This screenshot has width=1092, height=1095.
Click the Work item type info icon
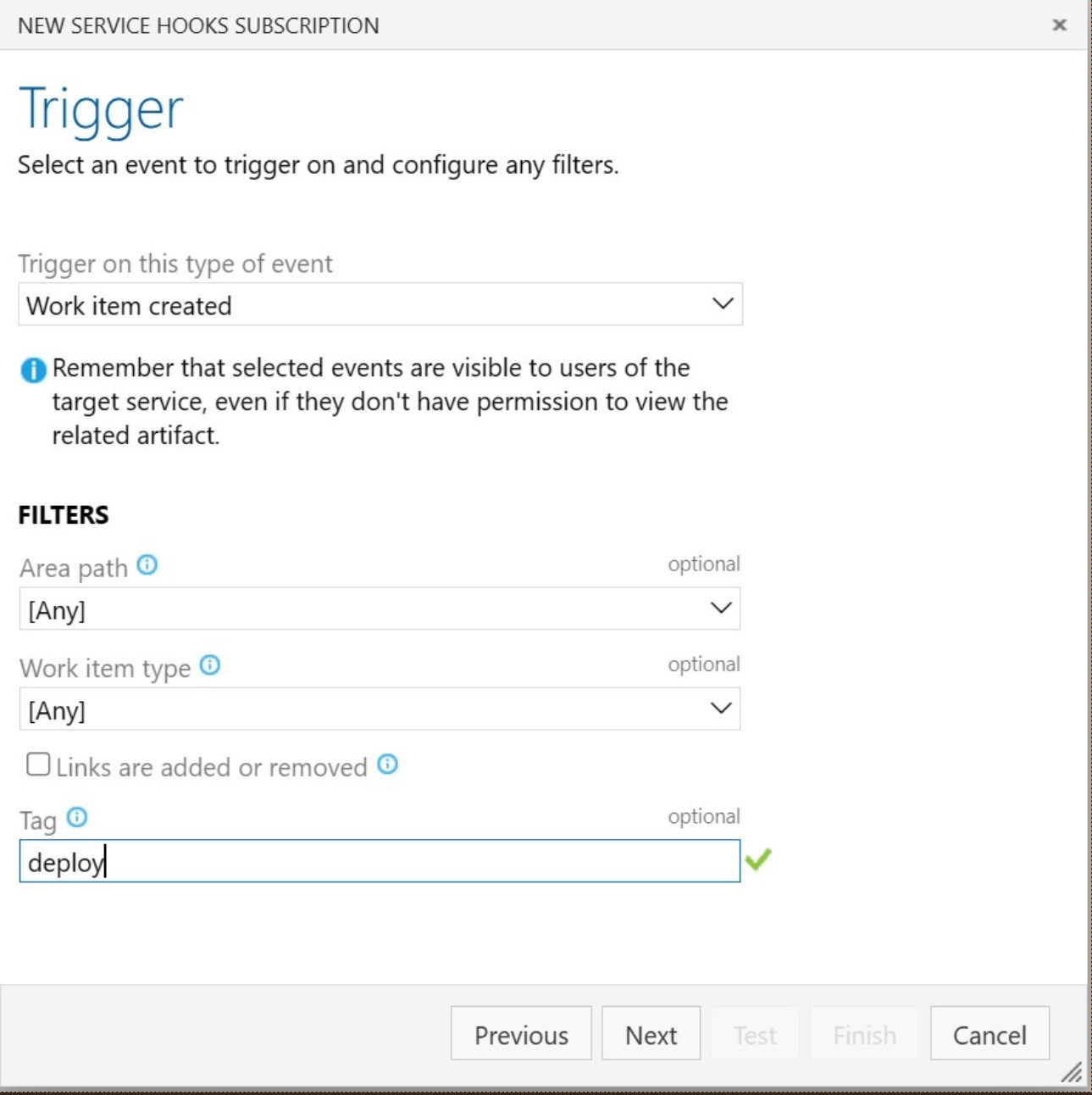point(212,666)
